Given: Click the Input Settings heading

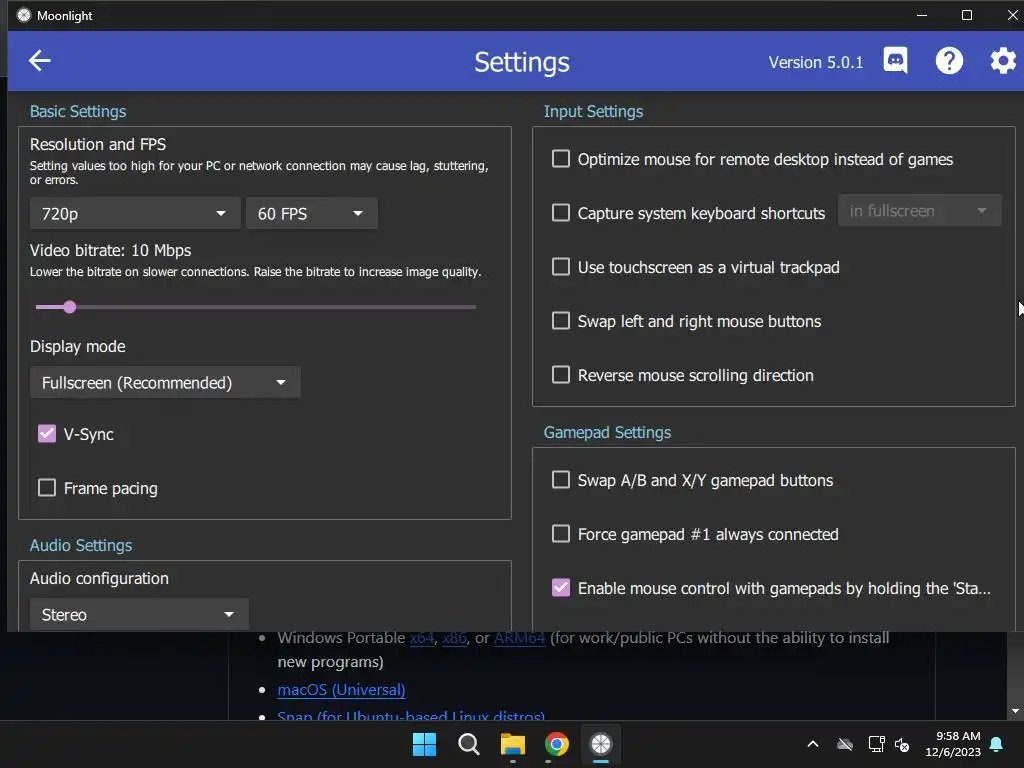Looking at the screenshot, I should pos(593,111).
